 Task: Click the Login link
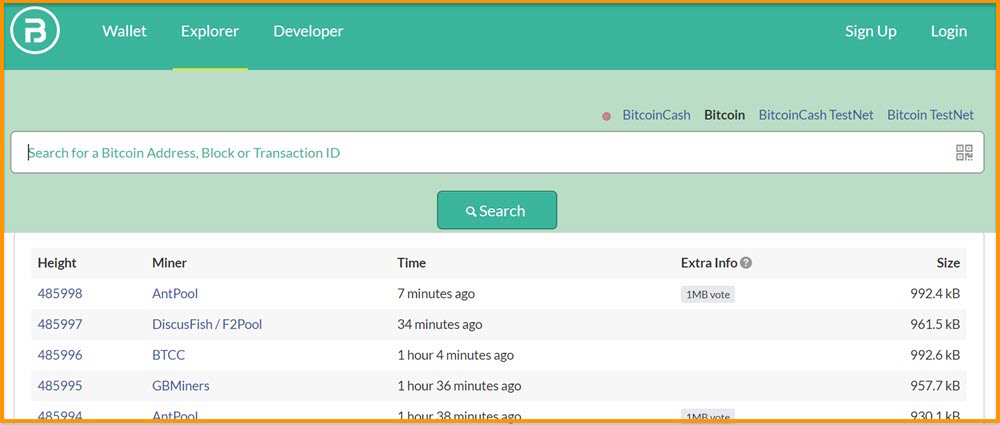point(948,31)
